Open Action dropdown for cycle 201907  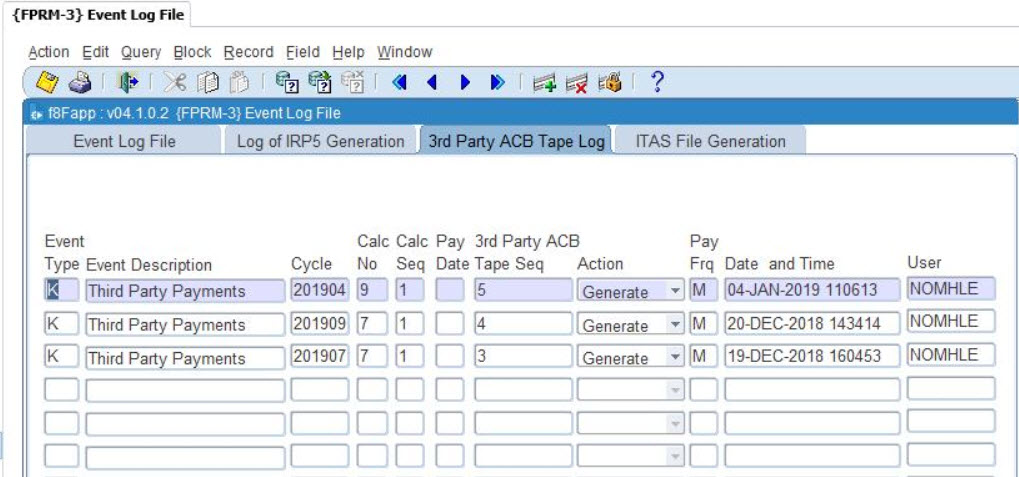(x=676, y=358)
